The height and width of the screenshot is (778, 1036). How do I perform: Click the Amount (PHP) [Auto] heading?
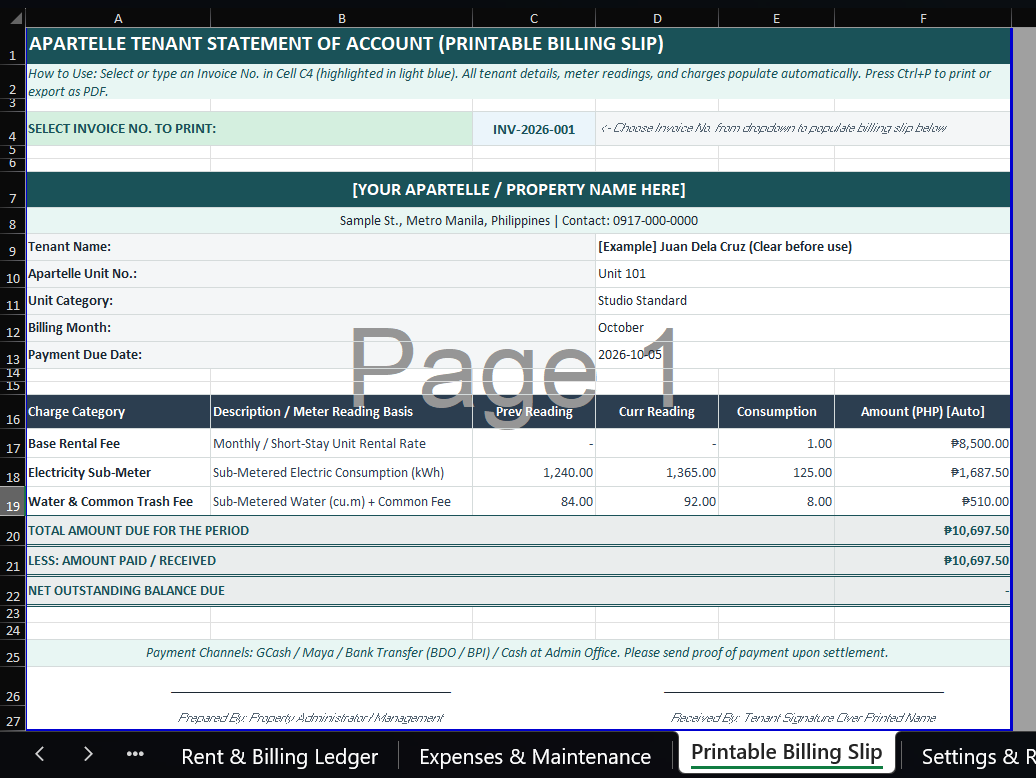tap(923, 411)
